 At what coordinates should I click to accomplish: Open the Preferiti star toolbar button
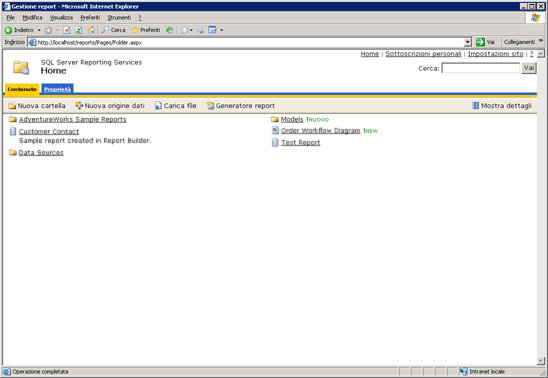[x=146, y=30]
